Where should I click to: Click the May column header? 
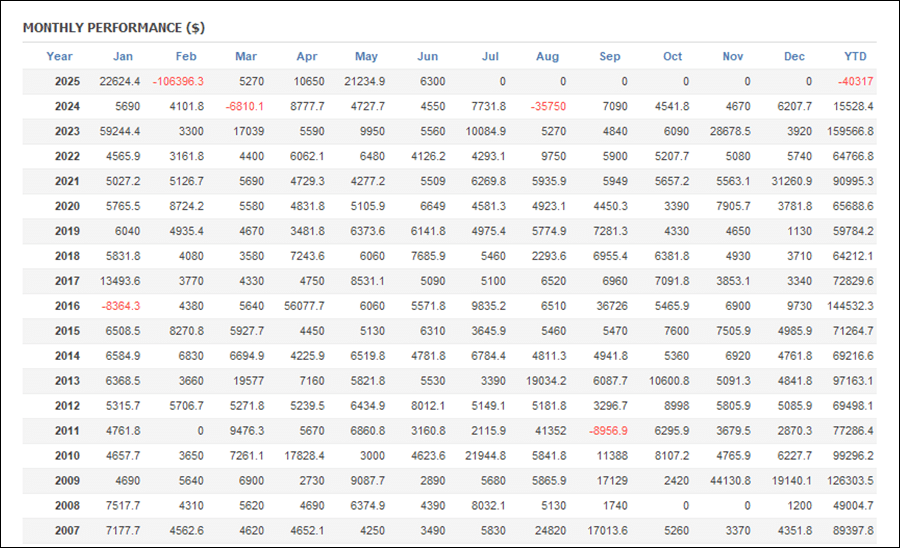tap(366, 56)
